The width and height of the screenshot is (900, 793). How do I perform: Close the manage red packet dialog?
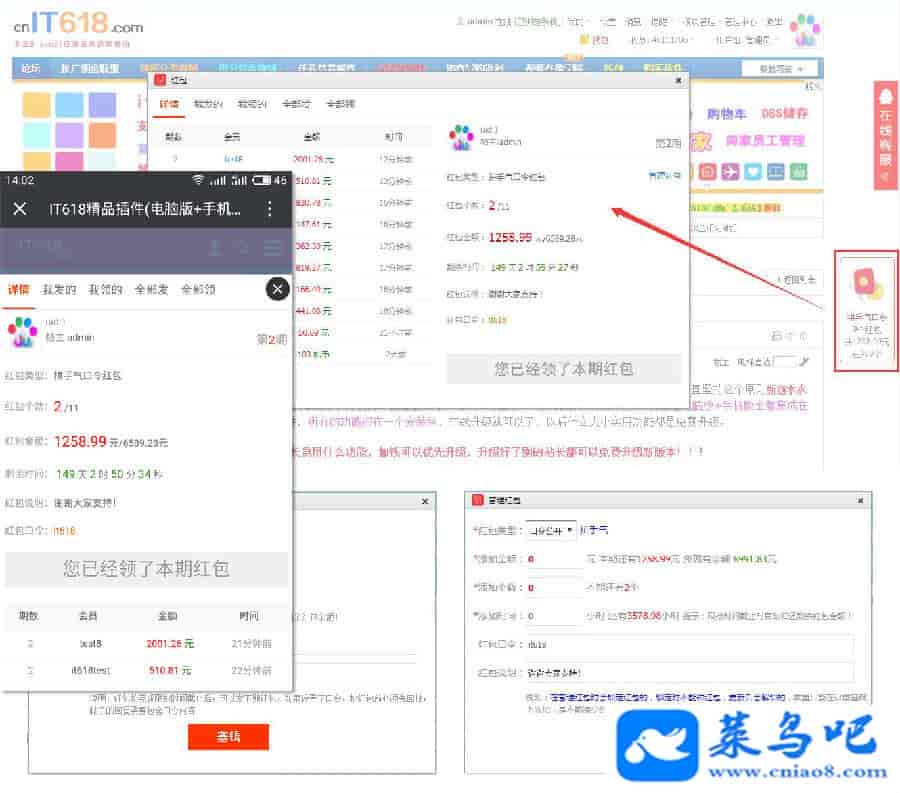tap(860, 500)
